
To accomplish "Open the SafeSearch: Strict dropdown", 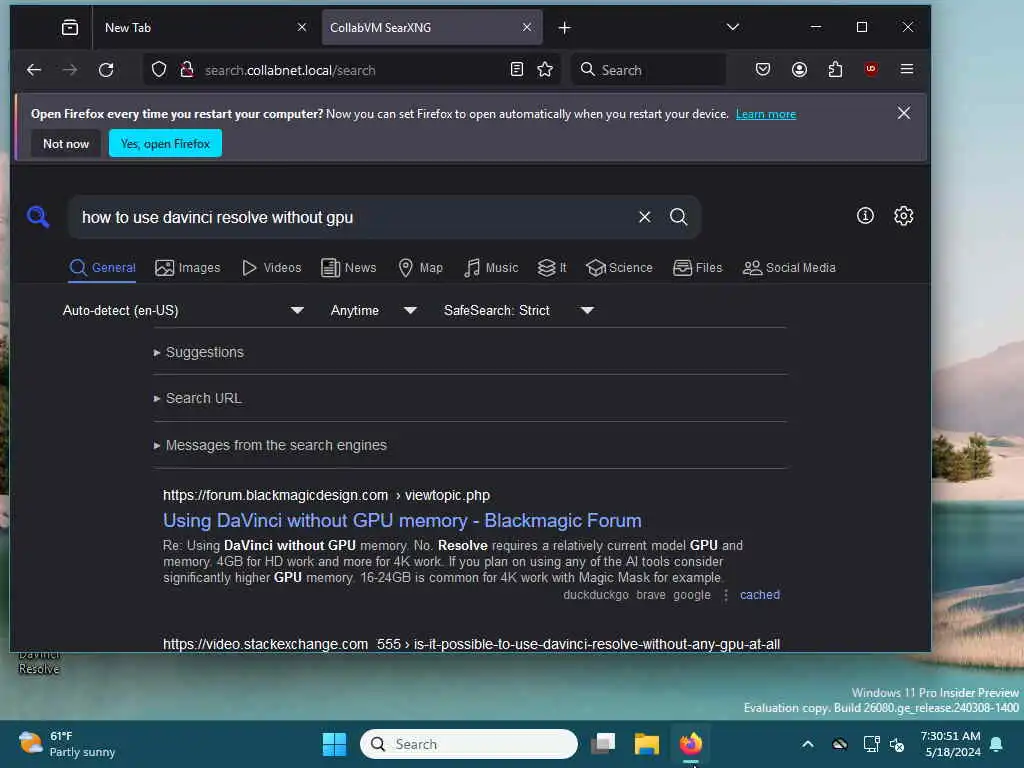I will pos(519,310).
